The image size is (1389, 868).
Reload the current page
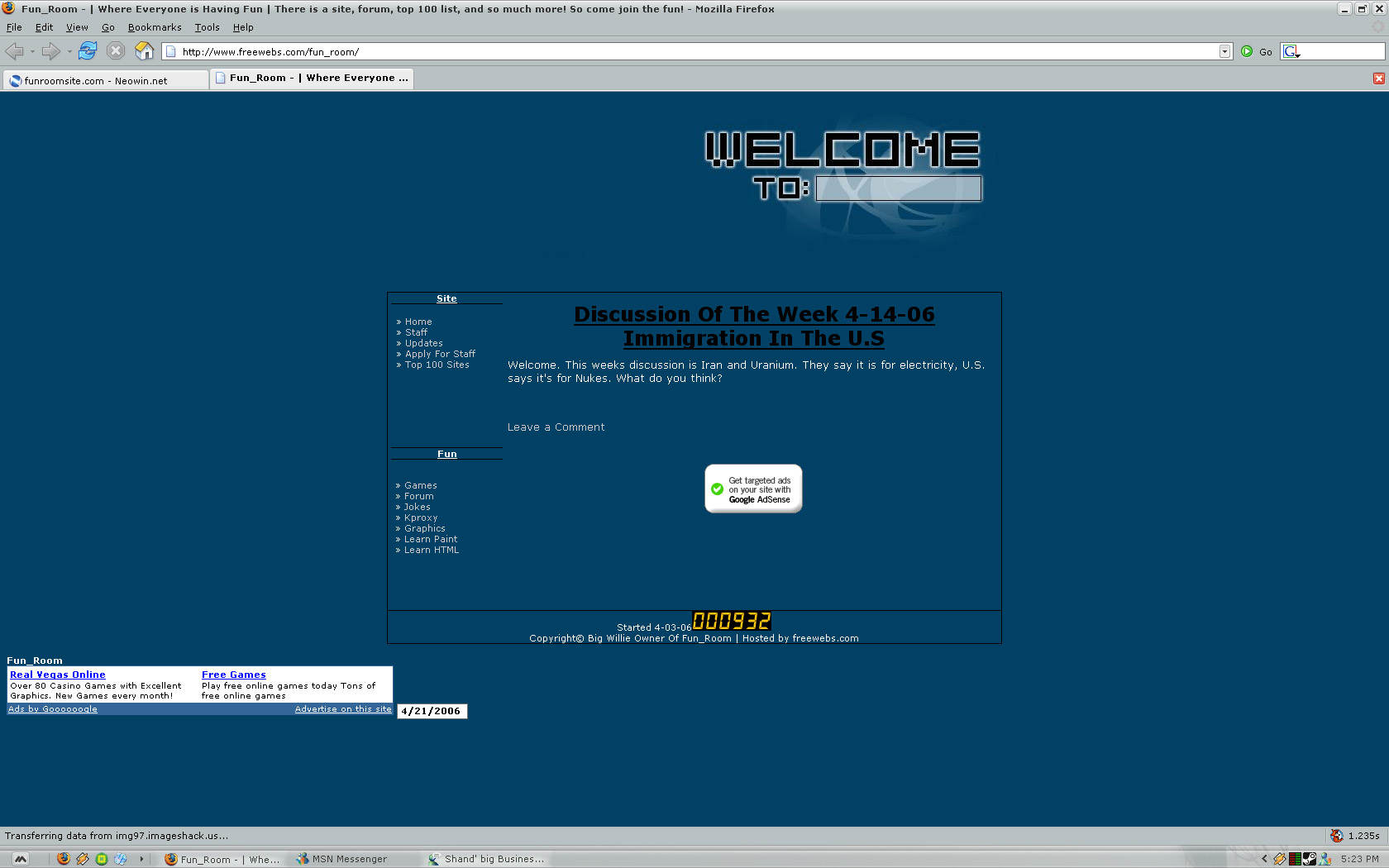[87, 50]
